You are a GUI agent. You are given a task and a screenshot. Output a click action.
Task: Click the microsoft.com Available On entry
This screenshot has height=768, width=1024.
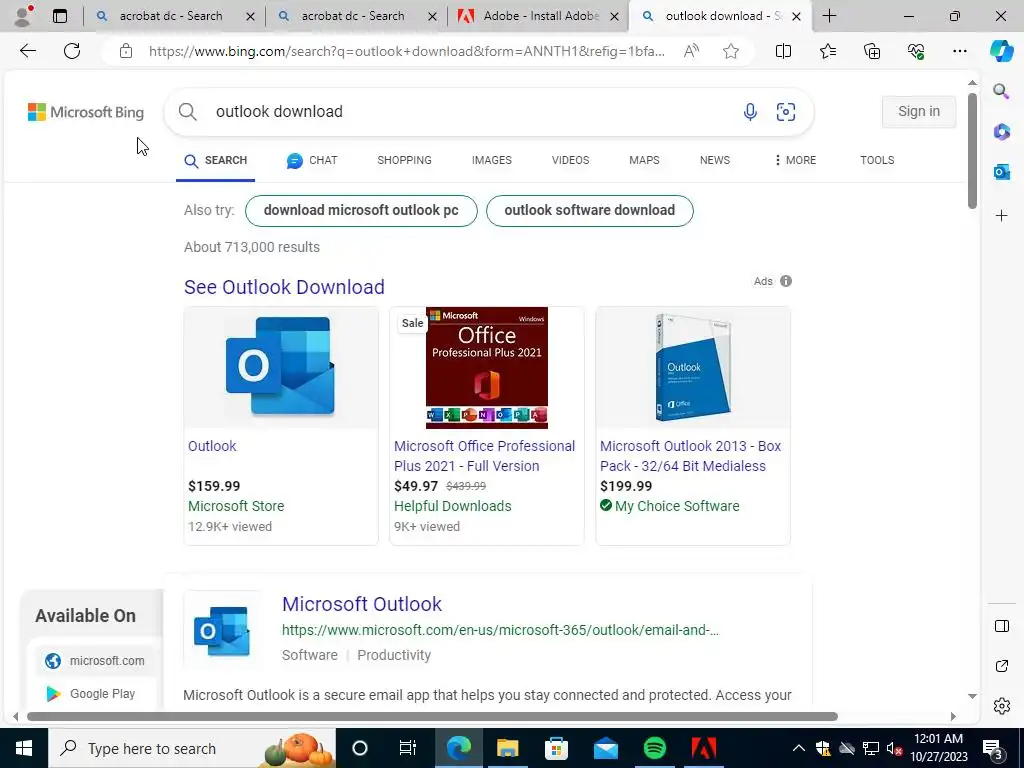tap(95, 661)
